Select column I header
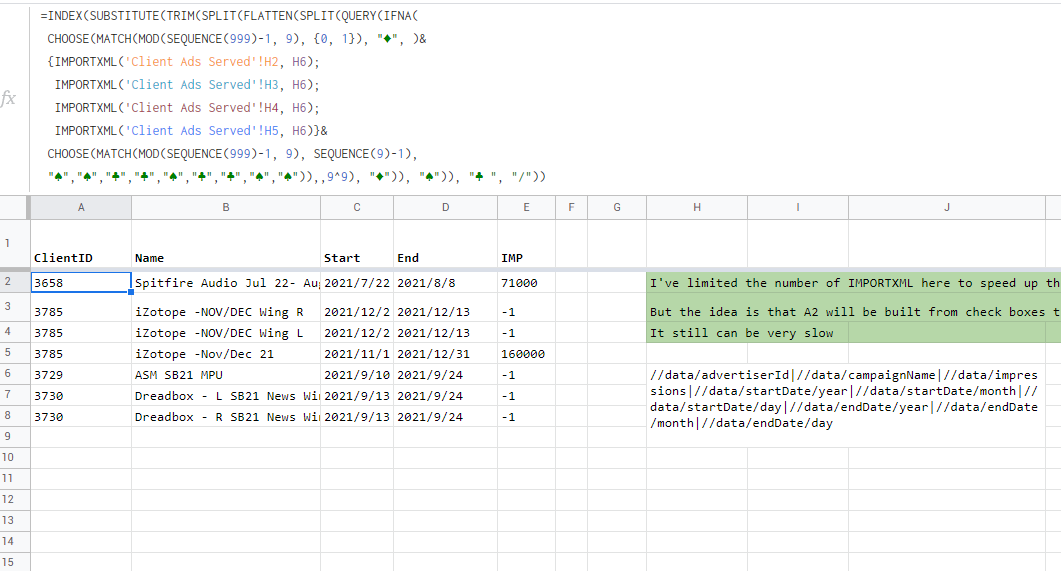This screenshot has width=1061, height=571. point(798,208)
